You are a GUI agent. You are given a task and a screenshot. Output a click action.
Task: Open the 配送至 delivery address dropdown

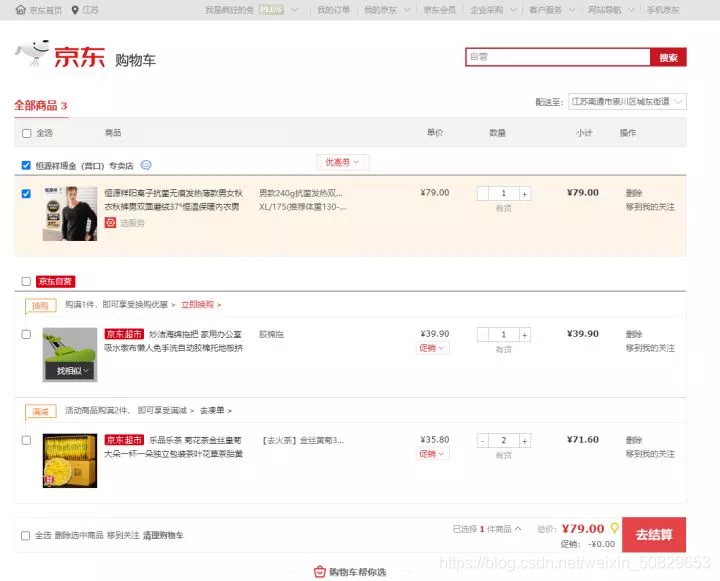coord(627,102)
